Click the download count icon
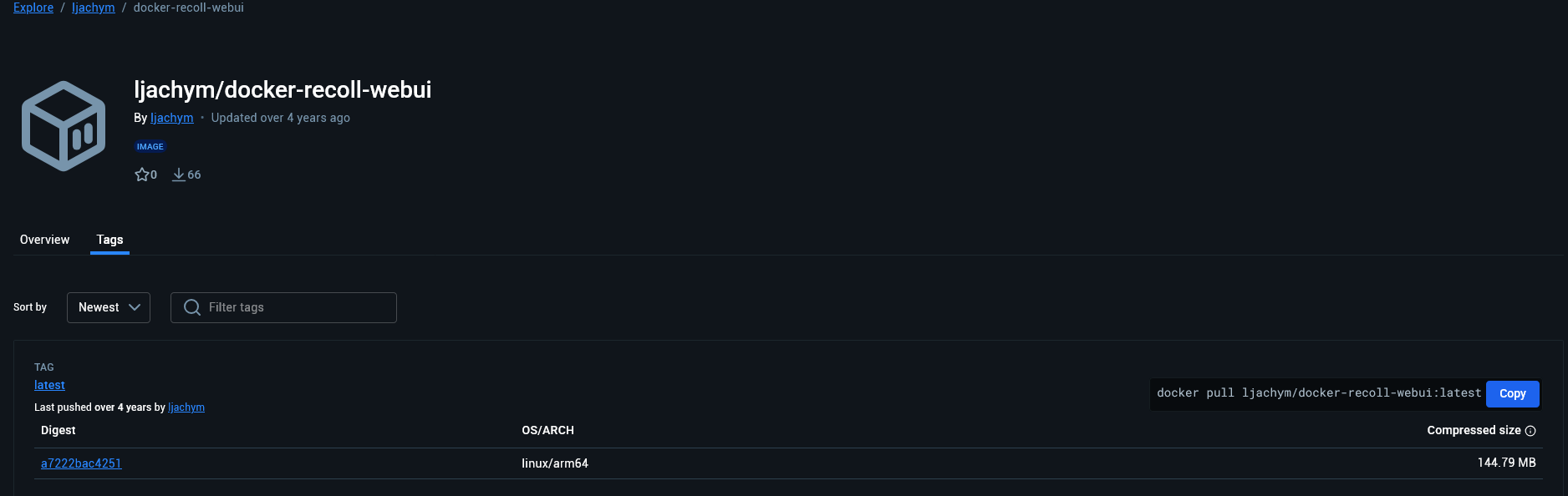This screenshot has height=496, width=1568. click(179, 175)
